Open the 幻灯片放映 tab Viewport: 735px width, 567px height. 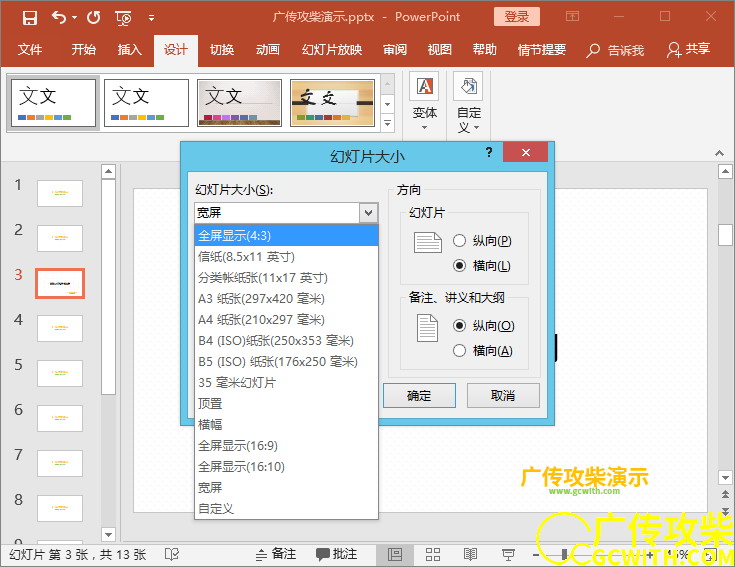coord(332,50)
